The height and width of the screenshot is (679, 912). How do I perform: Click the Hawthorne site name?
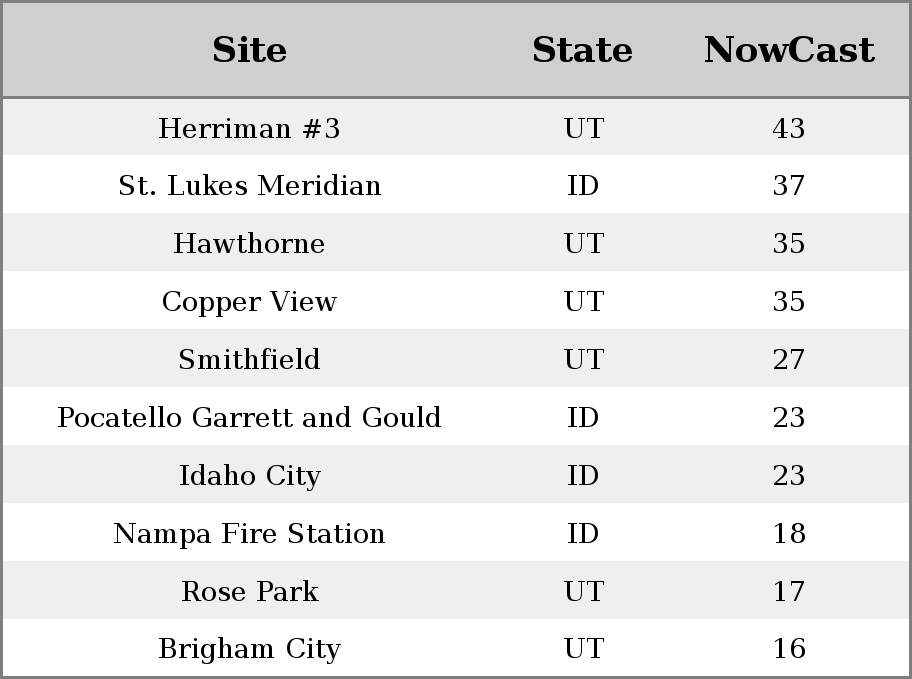pos(249,243)
